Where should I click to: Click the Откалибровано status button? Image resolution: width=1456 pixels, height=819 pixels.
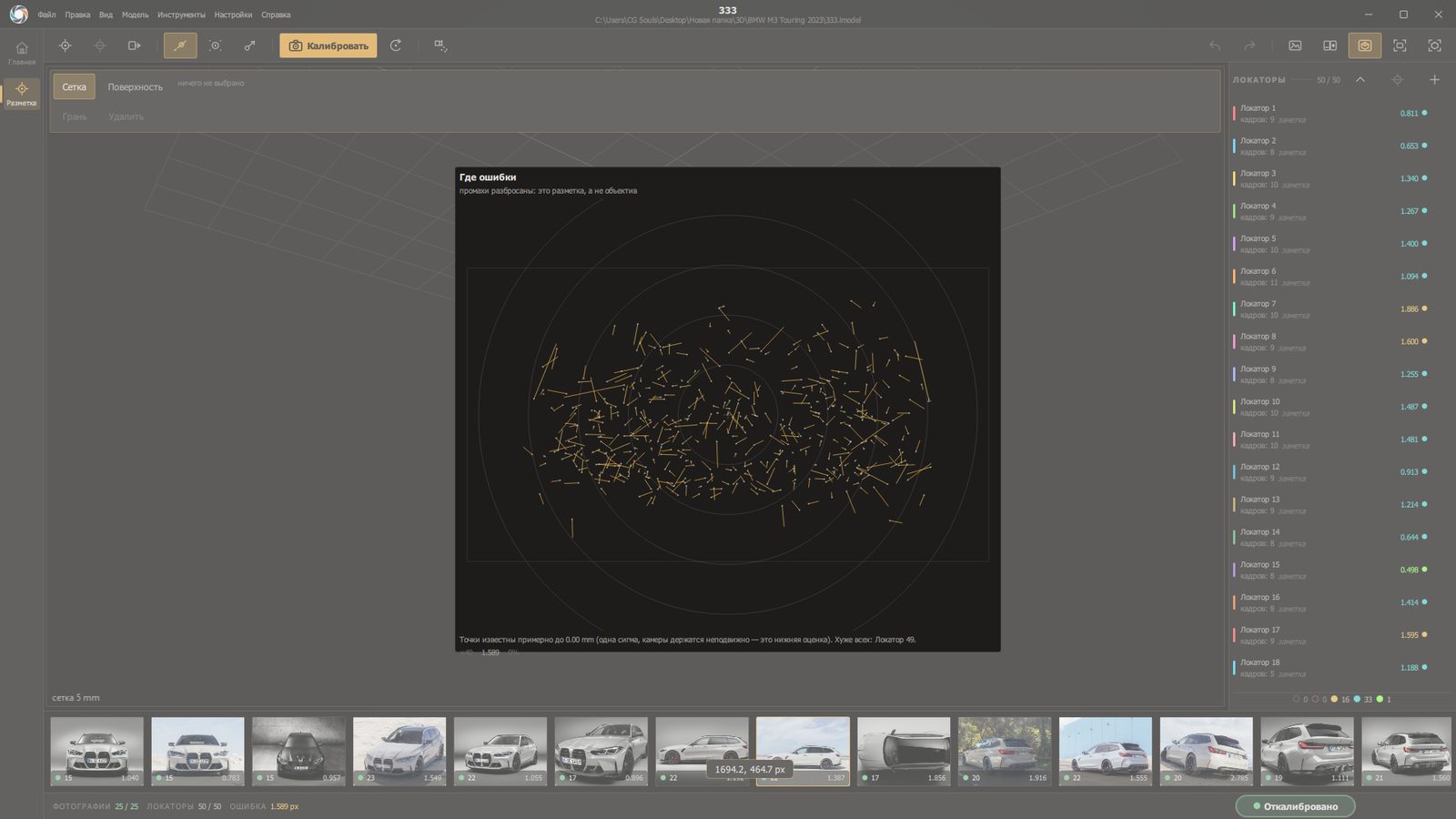click(x=1295, y=806)
